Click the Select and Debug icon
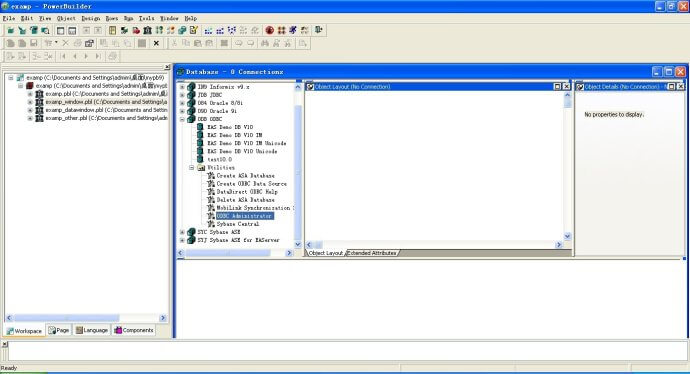This screenshot has width=690, height=374. pyautogui.click(x=281, y=30)
